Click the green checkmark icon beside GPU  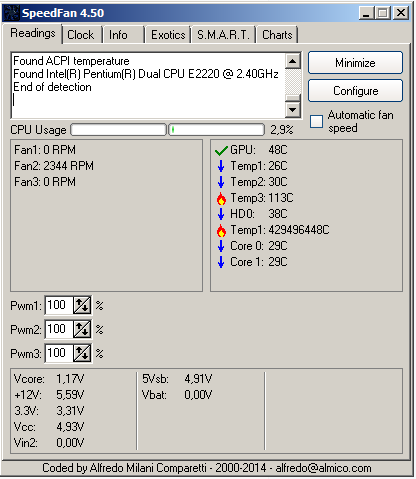pyautogui.click(x=221, y=151)
